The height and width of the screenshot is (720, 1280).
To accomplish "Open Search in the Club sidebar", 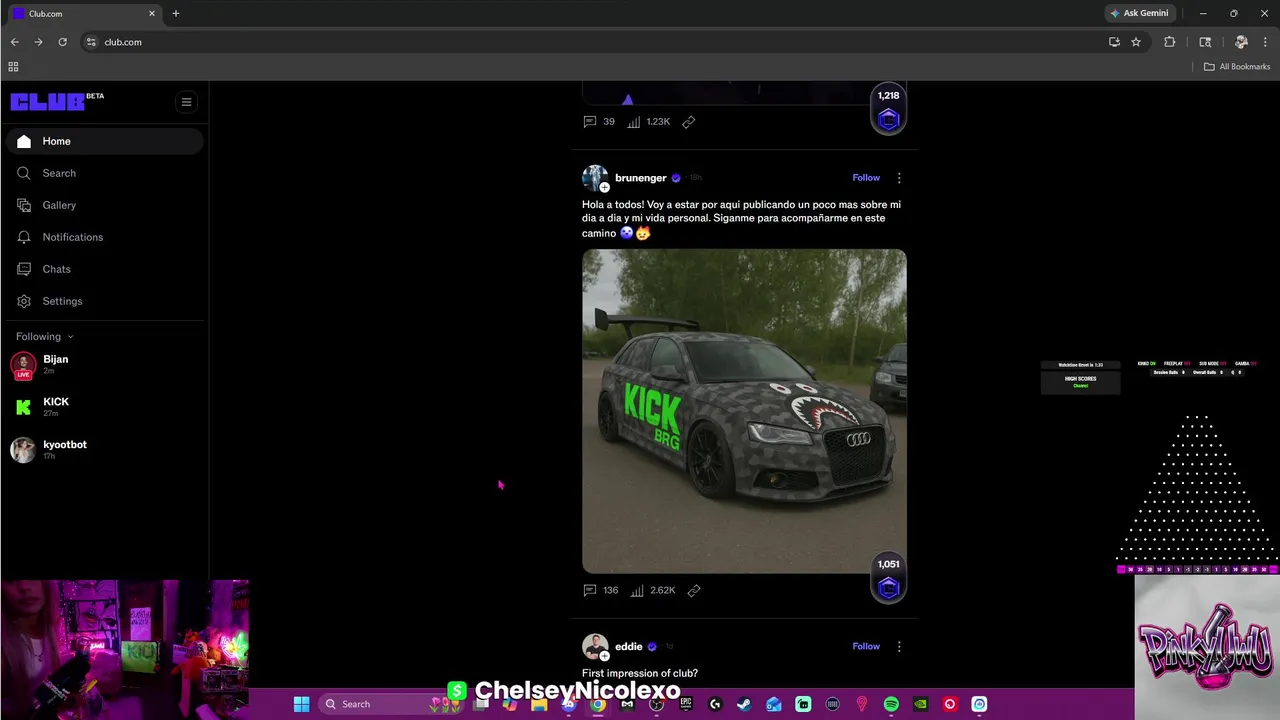I will click(x=104, y=173).
